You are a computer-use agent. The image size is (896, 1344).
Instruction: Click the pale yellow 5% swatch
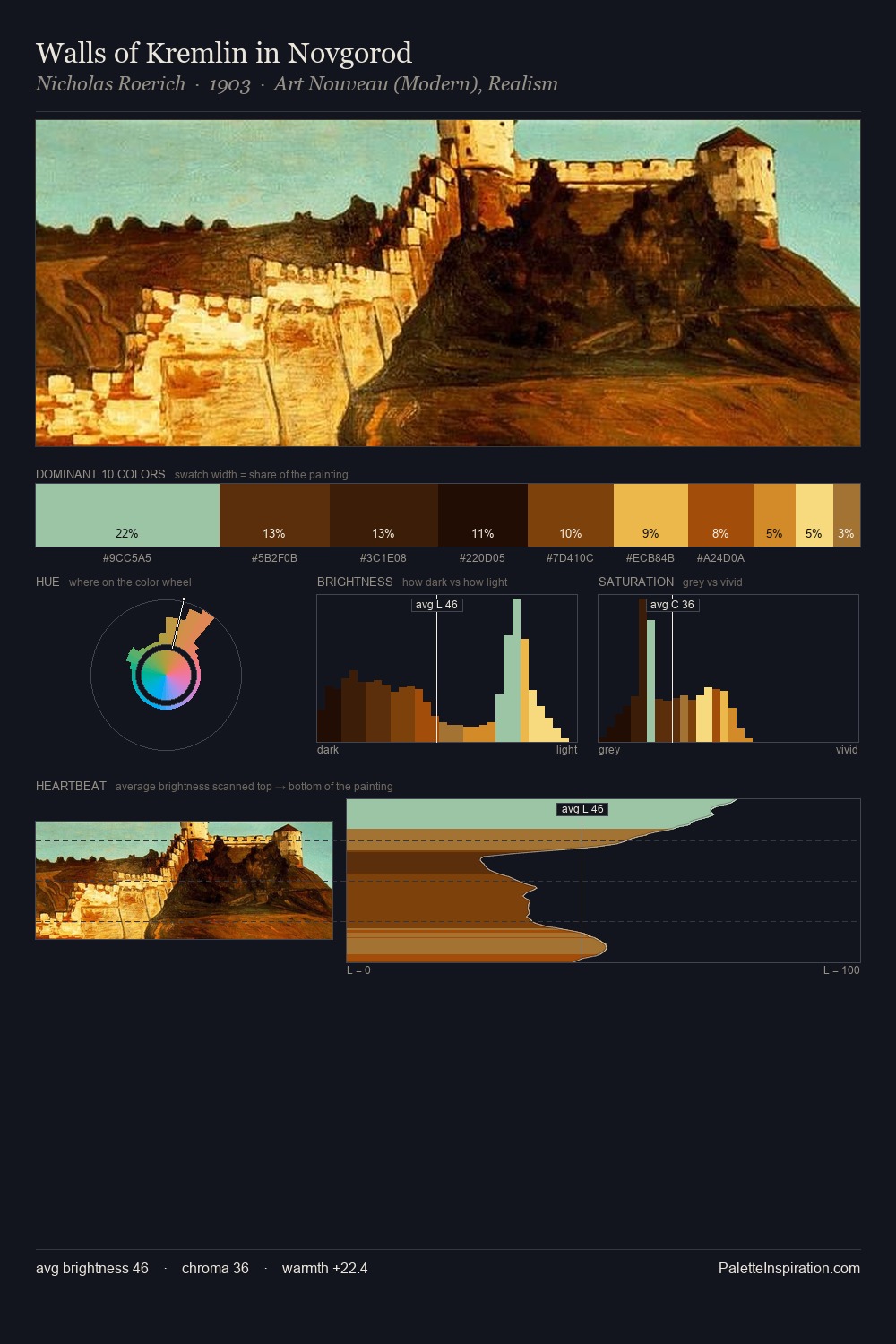pyautogui.click(x=814, y=515)
